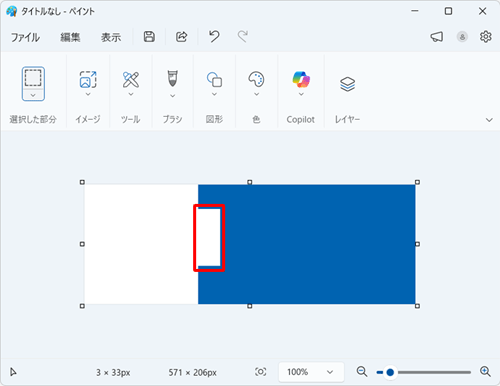This screenshot has width=500, height=386.
Task: Open the ファイル menu
Action: tap(25, 37)
